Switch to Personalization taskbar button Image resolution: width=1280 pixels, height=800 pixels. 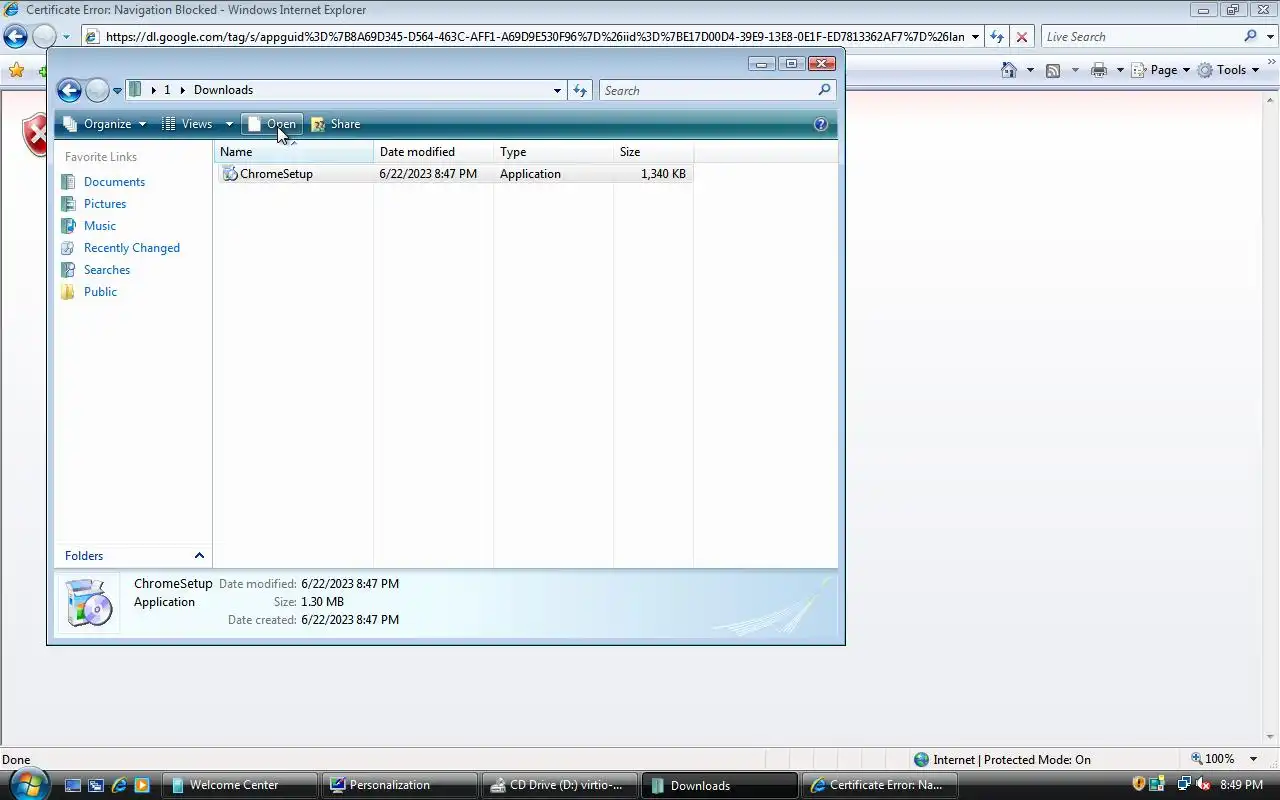coord(400,786)
